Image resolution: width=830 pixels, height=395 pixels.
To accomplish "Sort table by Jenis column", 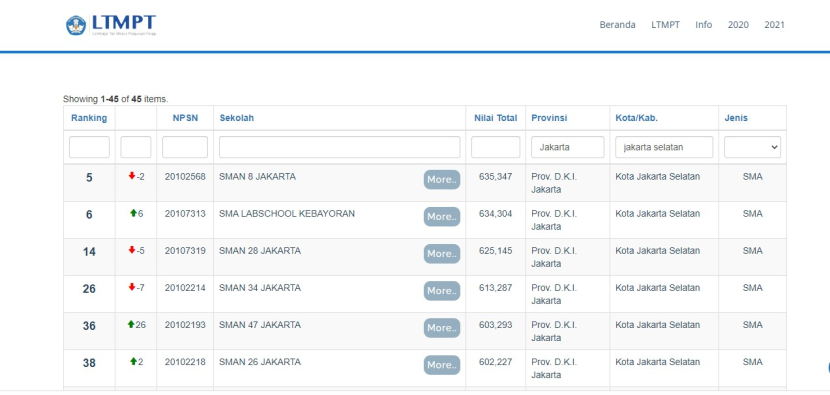I will pyautogui.click(x=736, y=118).
